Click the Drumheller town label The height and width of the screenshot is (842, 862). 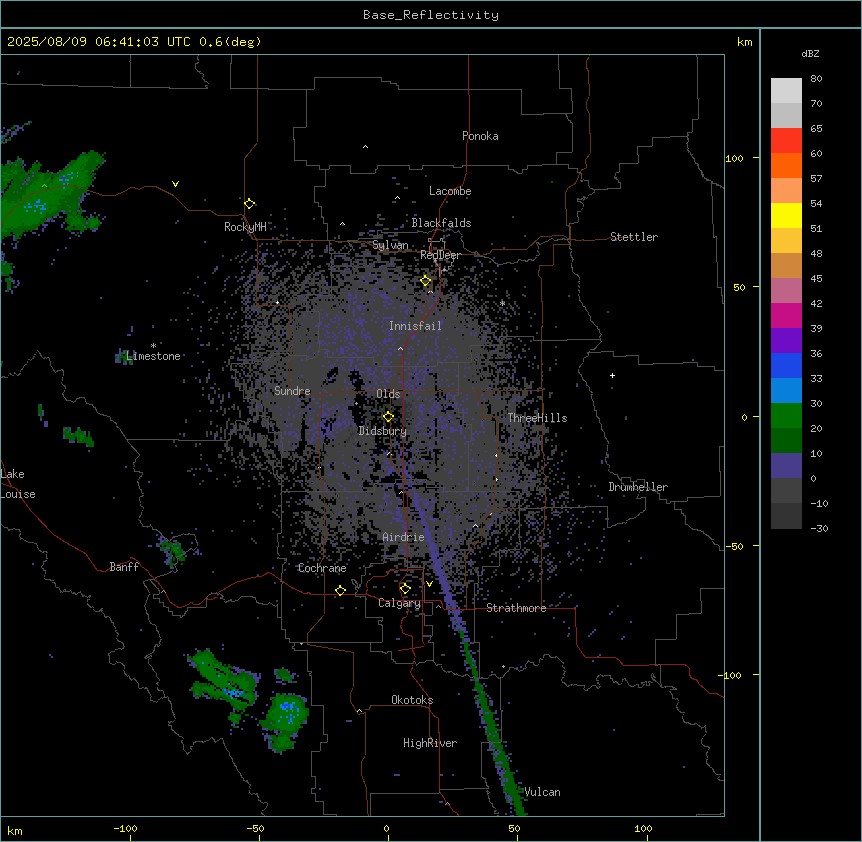pos(638,487)
